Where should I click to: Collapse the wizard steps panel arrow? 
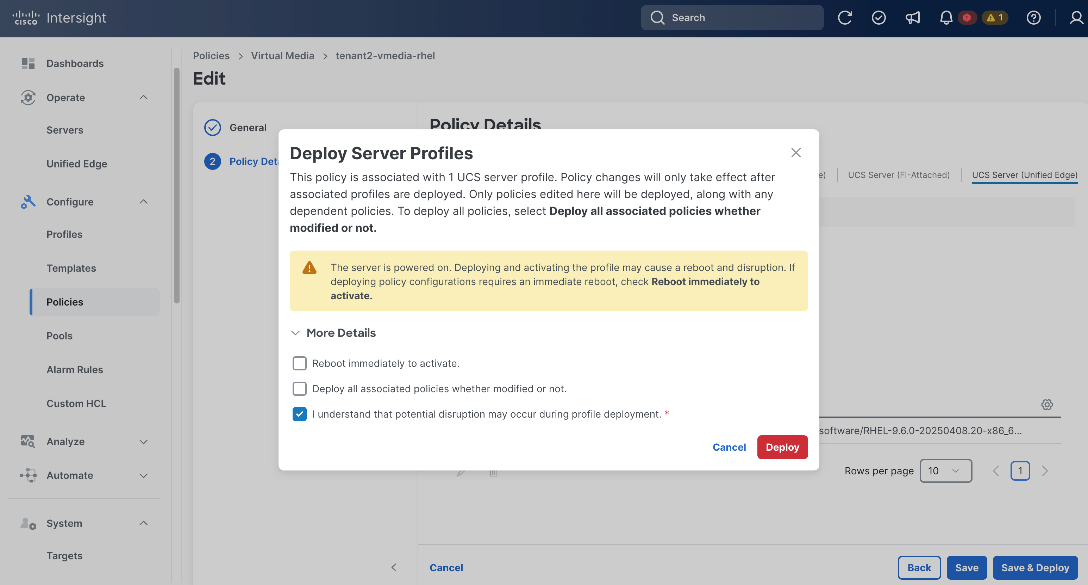[393, 568]
